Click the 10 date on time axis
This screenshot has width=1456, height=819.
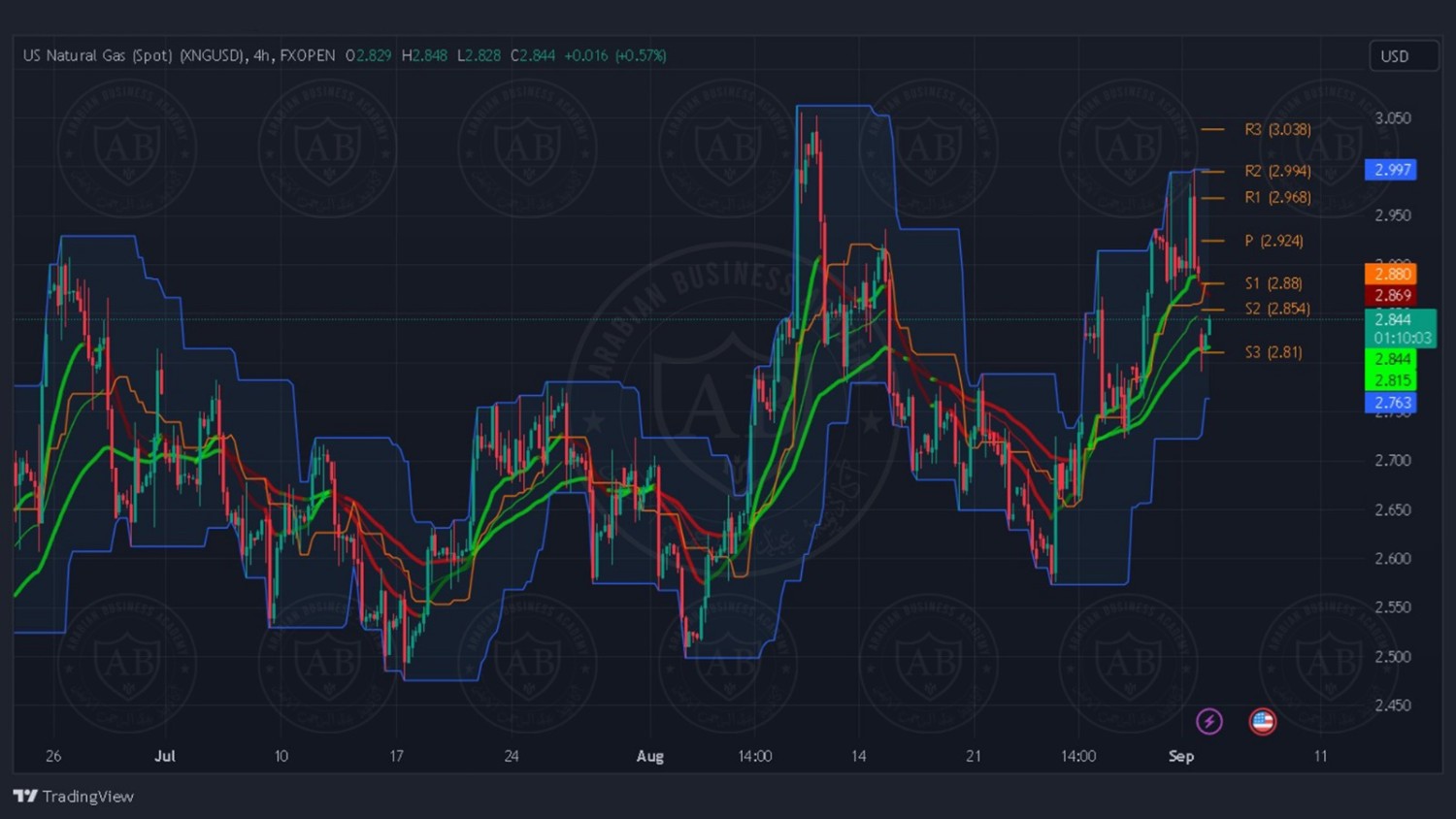(281, 756)
